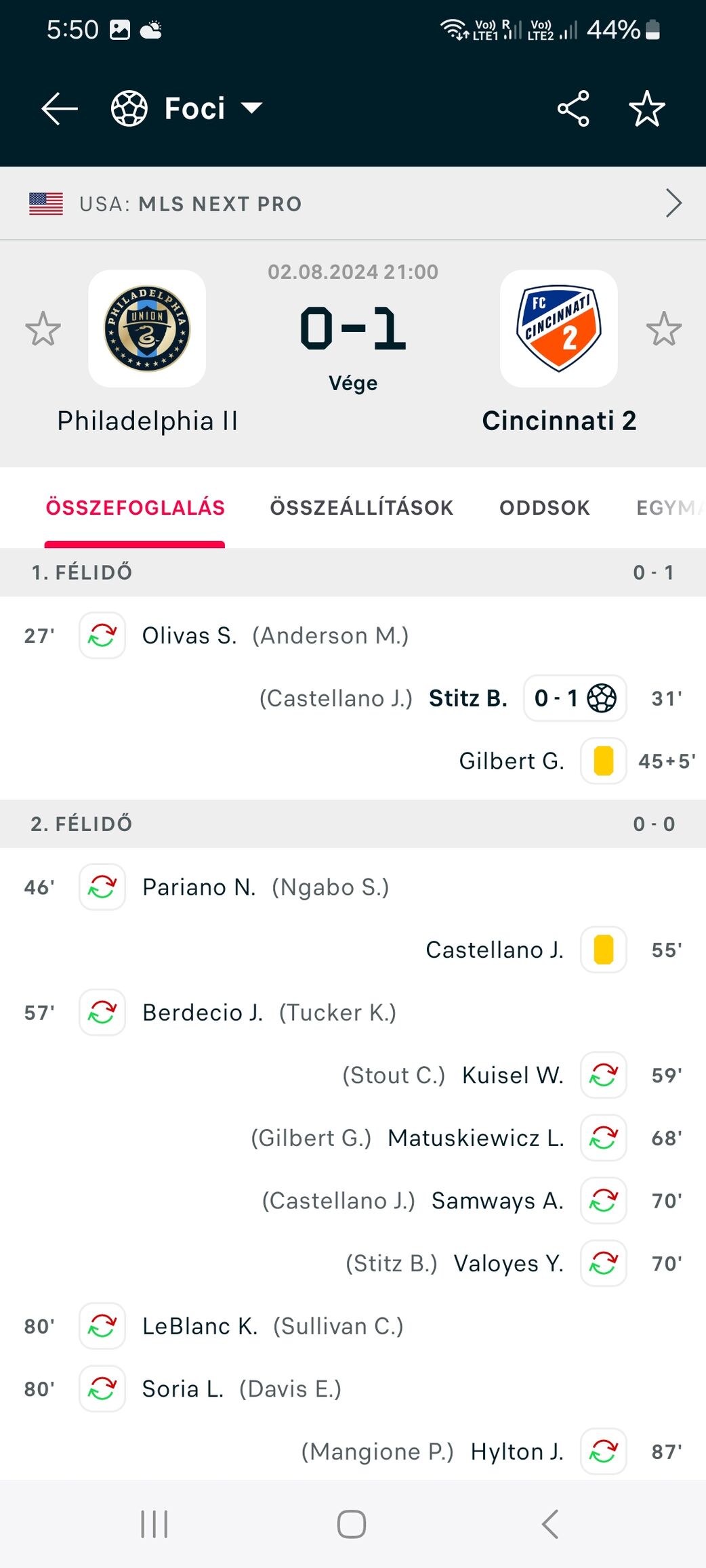
Task: Tap Castellano J. yellow card at 55'
Action: coord(603,950)
